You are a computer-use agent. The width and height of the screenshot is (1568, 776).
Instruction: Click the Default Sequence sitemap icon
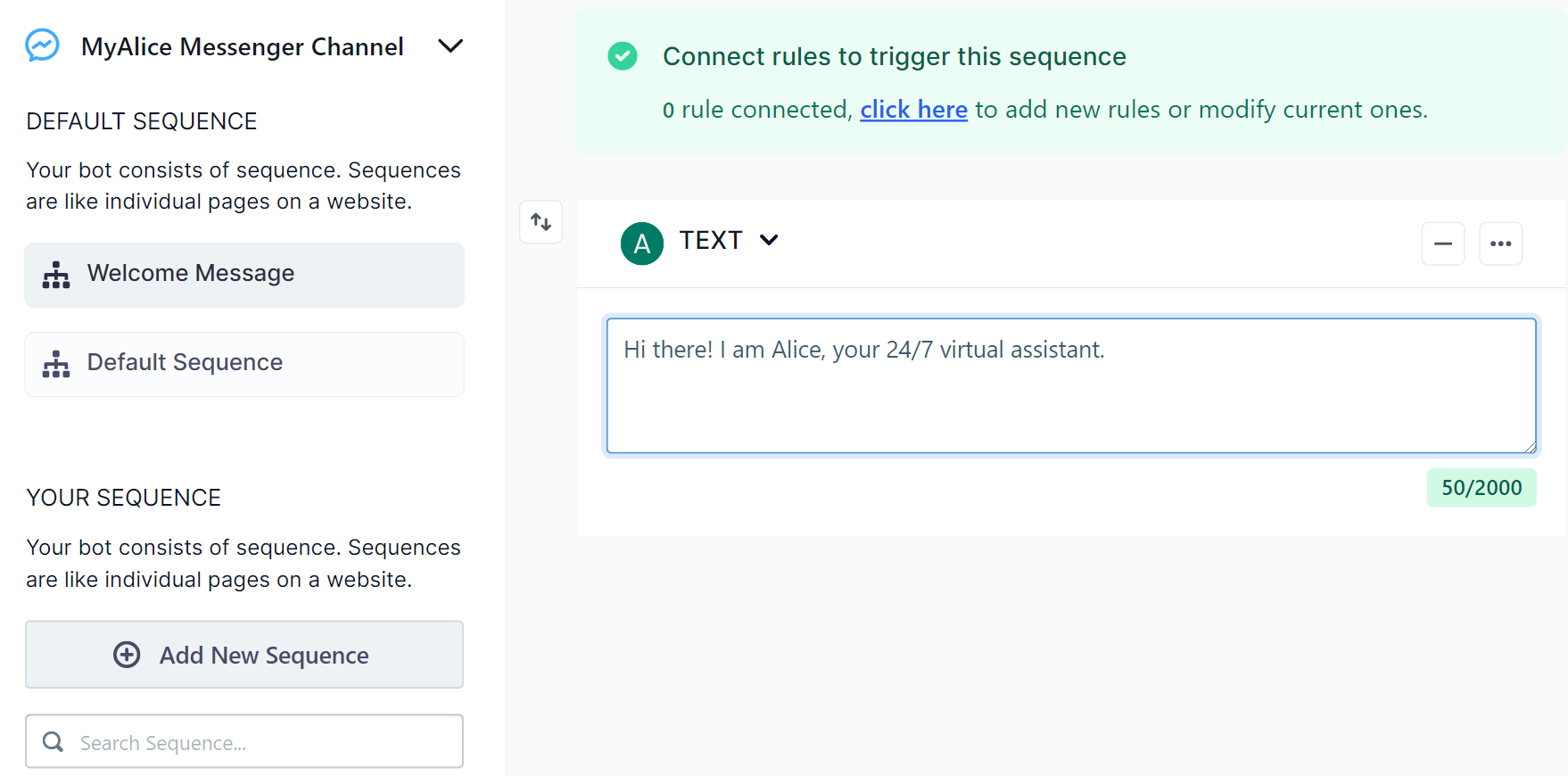click(56, 364)
